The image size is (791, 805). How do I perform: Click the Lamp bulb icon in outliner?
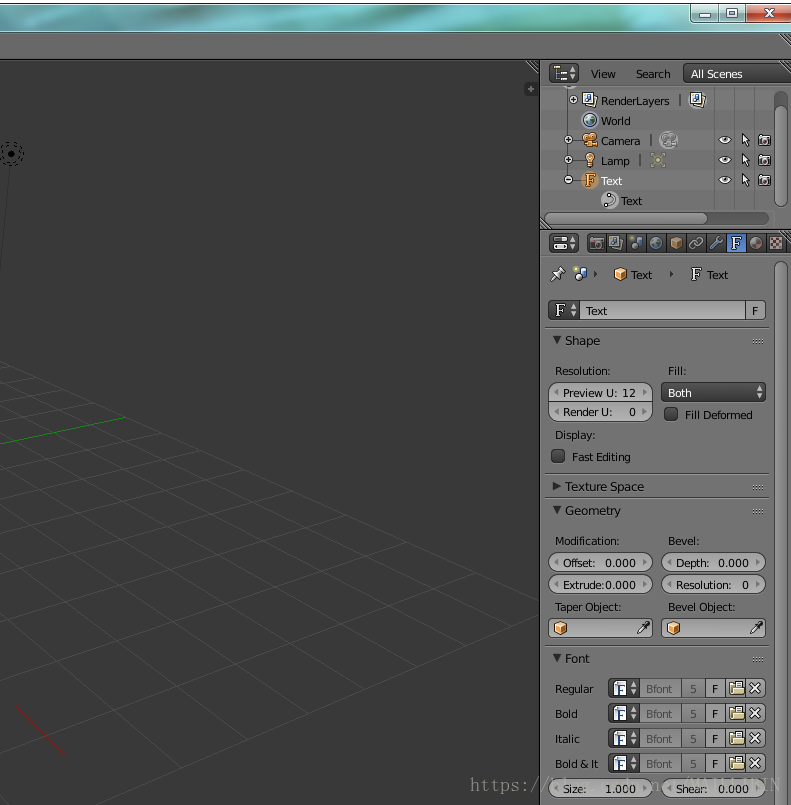tap(590, 160)
